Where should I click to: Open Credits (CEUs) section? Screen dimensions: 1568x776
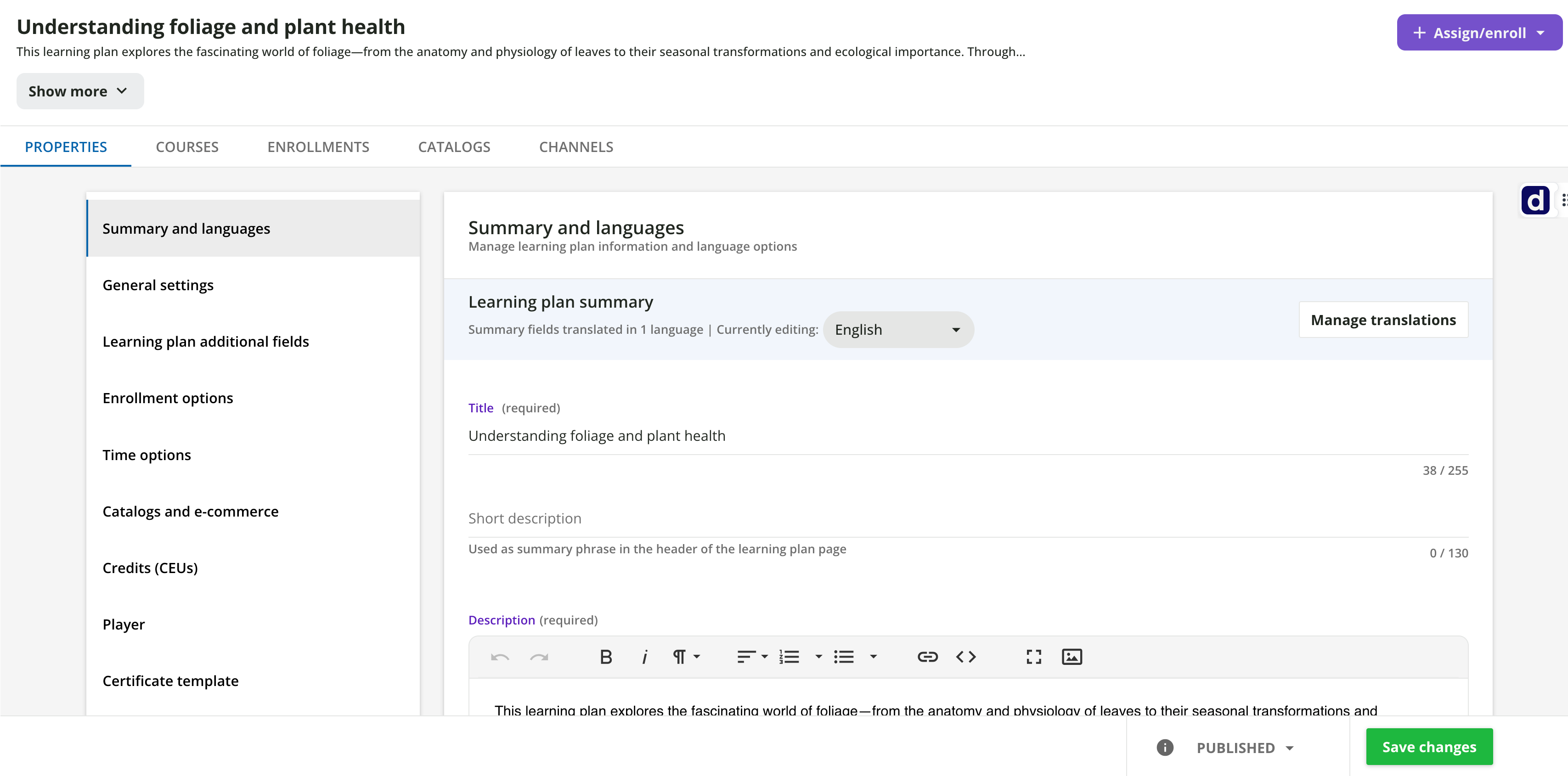(x=253, y=568)
